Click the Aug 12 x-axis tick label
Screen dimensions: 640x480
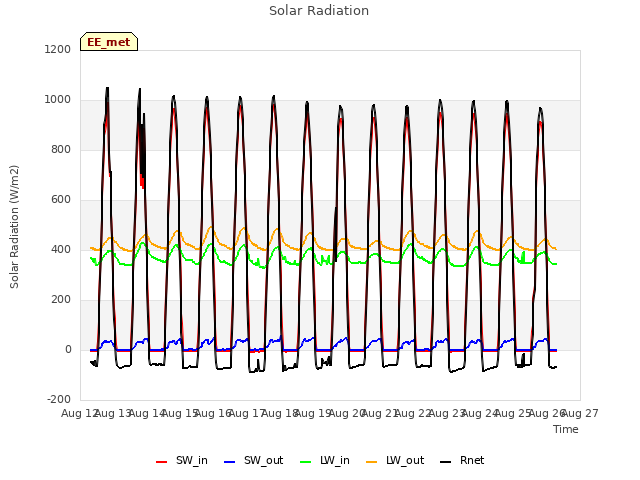point(79,413)
